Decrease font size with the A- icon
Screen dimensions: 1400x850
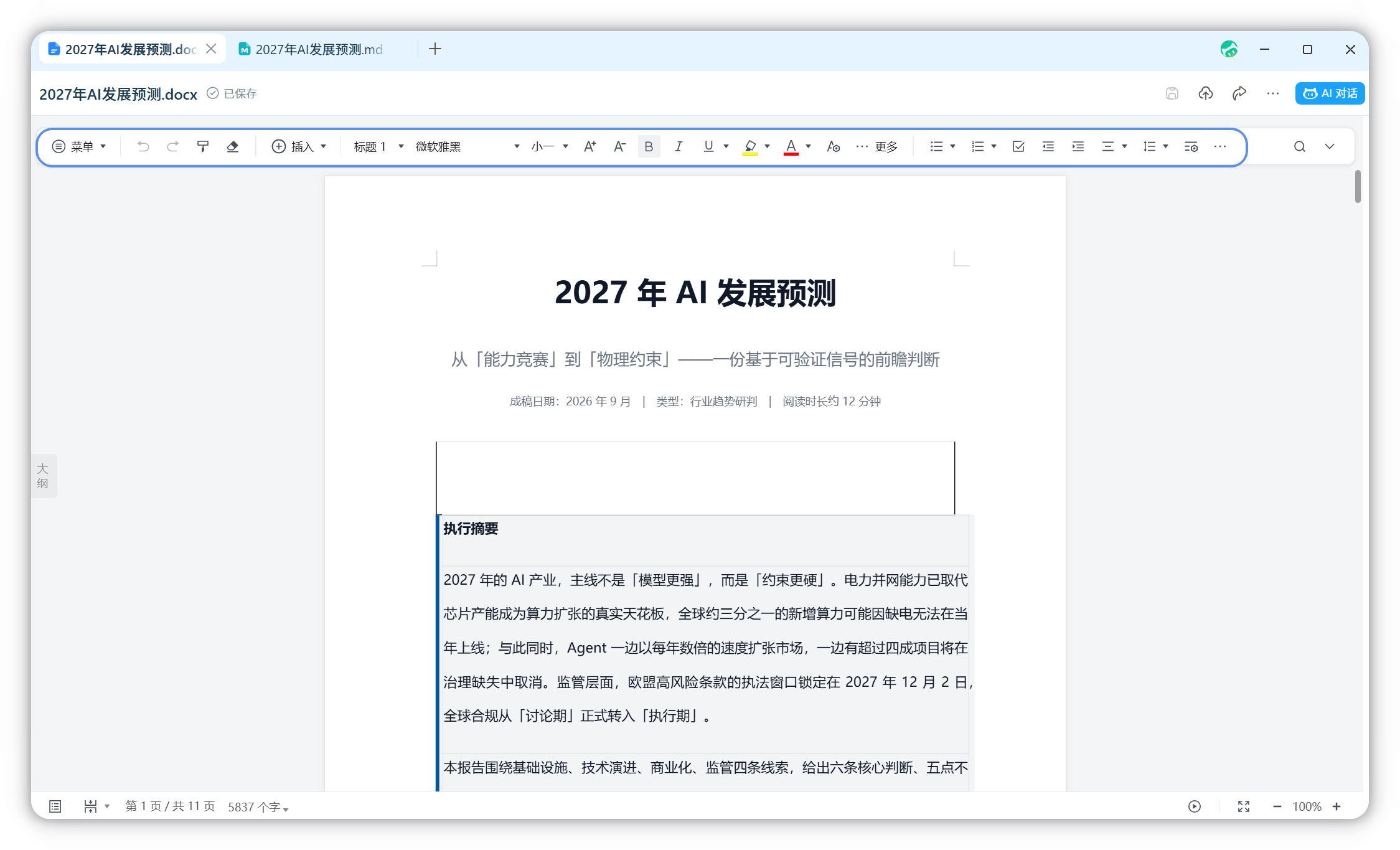pyautogui.click(x=619, y=146)
